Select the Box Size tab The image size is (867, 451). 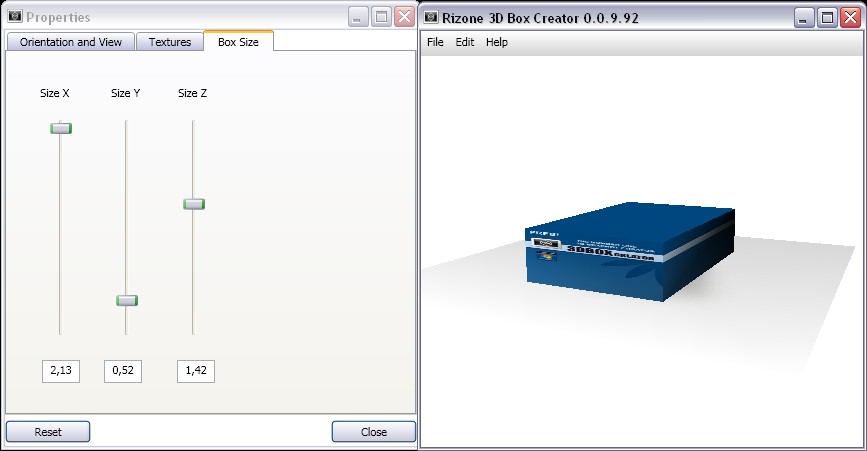238,41
